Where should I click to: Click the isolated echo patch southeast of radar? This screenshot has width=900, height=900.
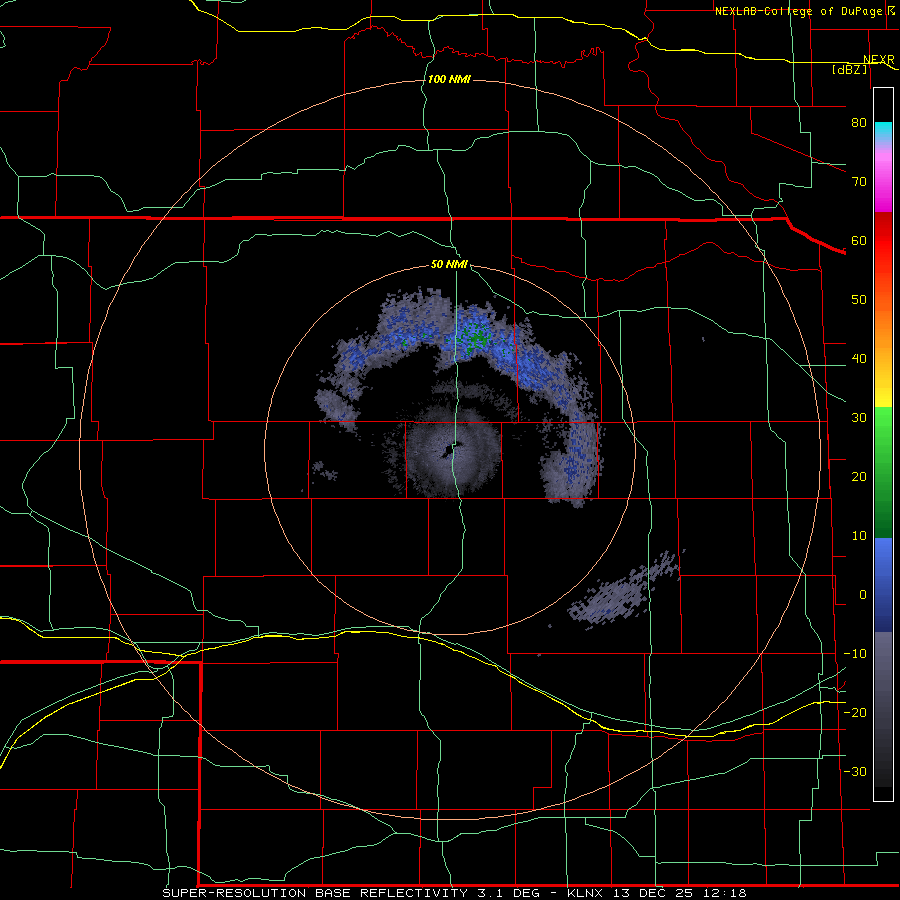[623, 591]
